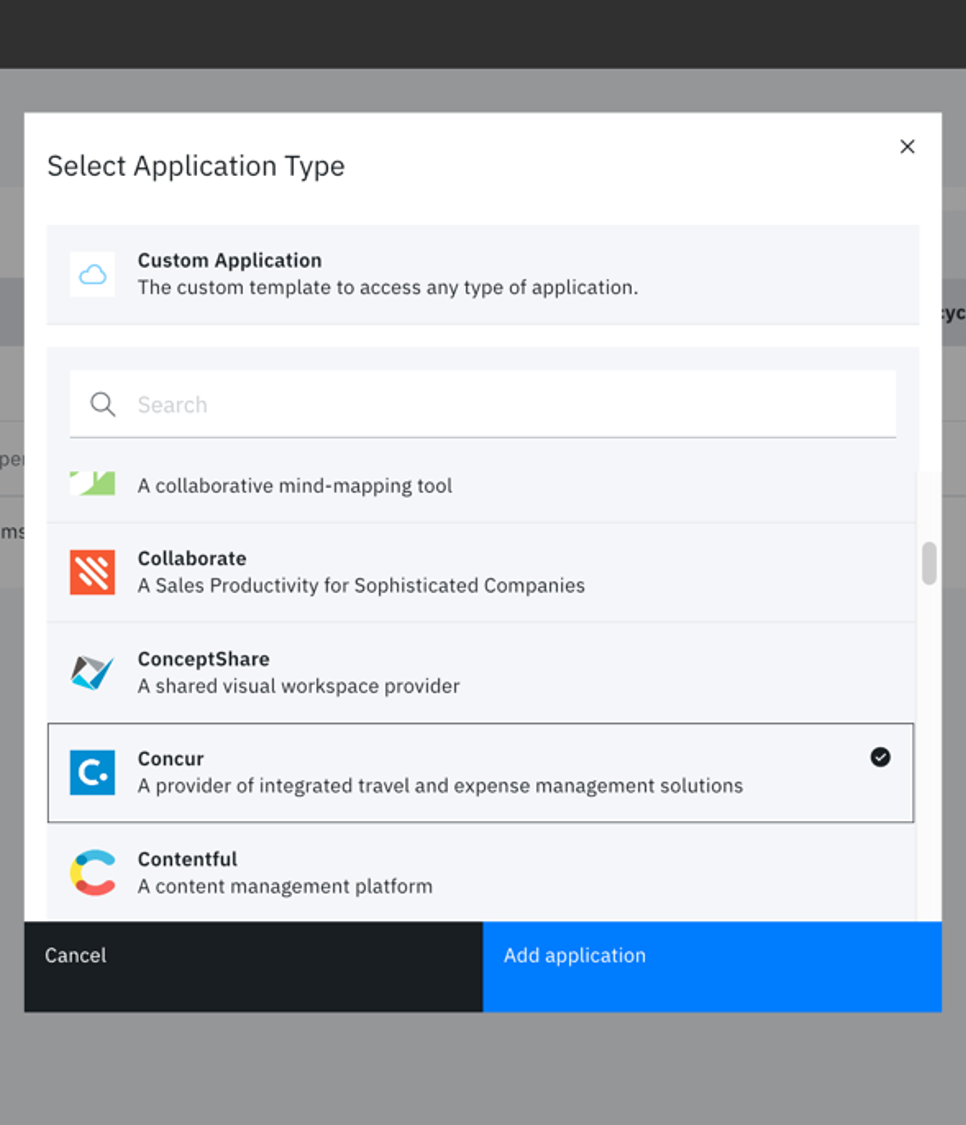The height and width of the screenshot is (1125, 966).
Task: Click the Collaborate orange logo icon
Action: click(93, 573)
